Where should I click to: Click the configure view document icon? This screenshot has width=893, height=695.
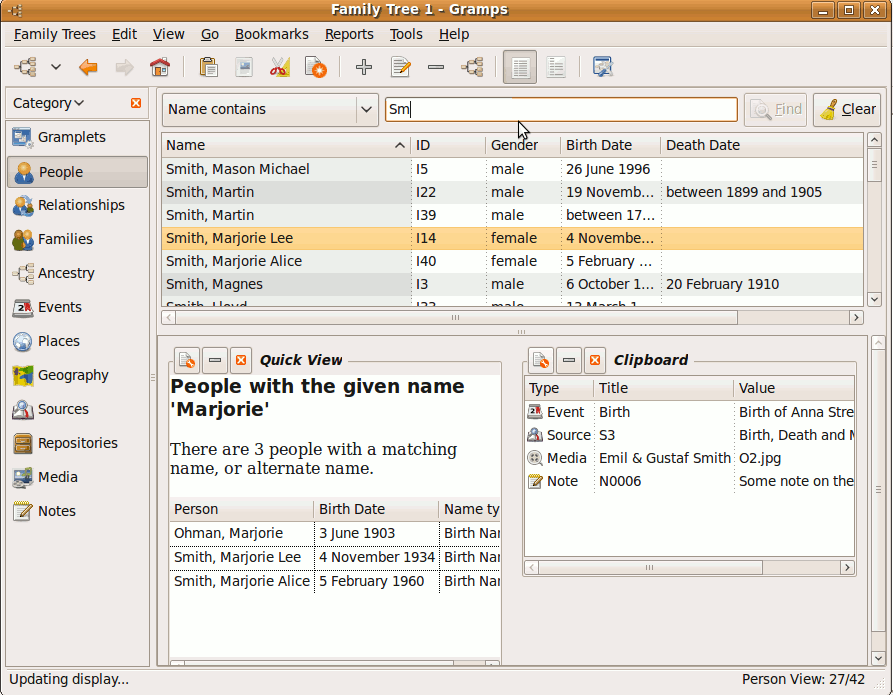click(316, 67)
